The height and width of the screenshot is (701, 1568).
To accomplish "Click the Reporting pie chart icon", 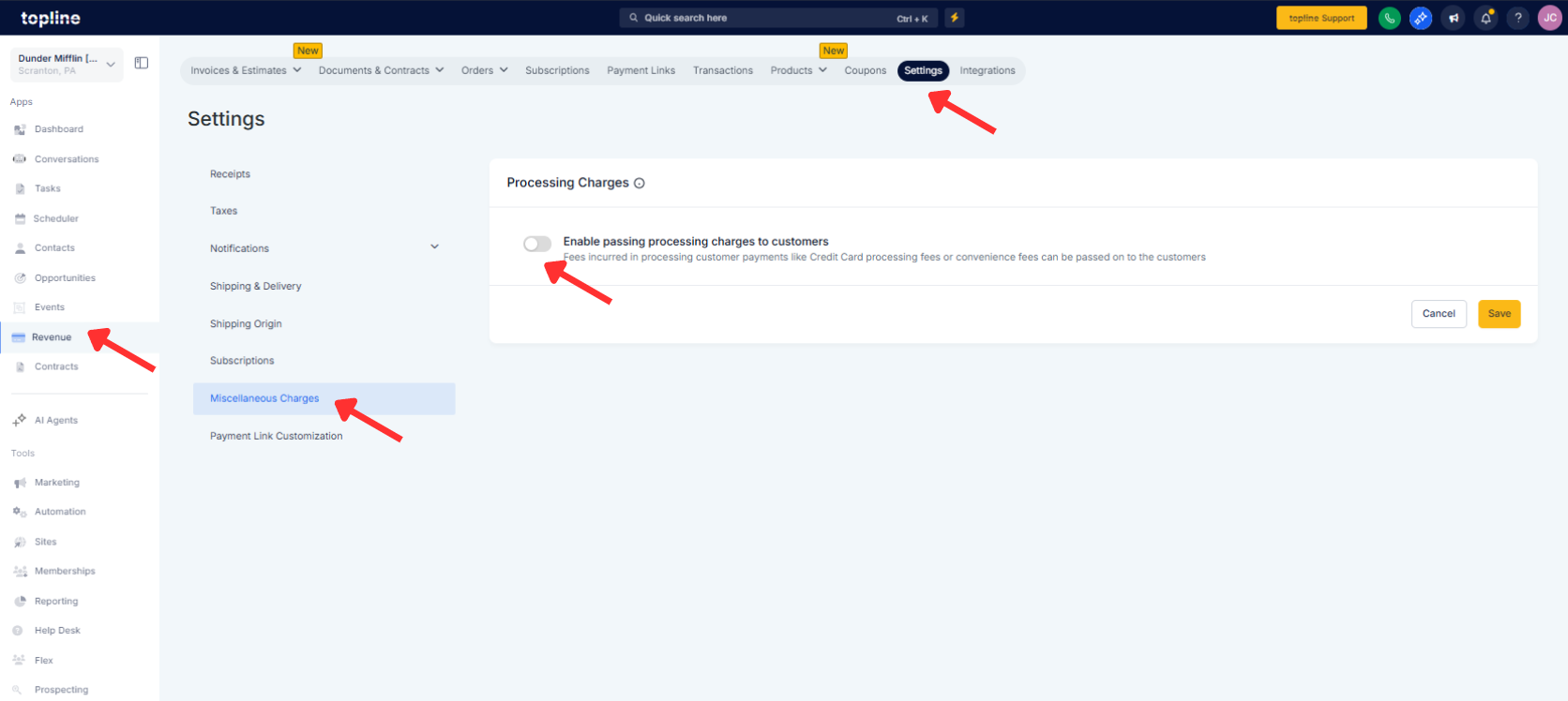I will pyautogui.click(x=20, y=601).
